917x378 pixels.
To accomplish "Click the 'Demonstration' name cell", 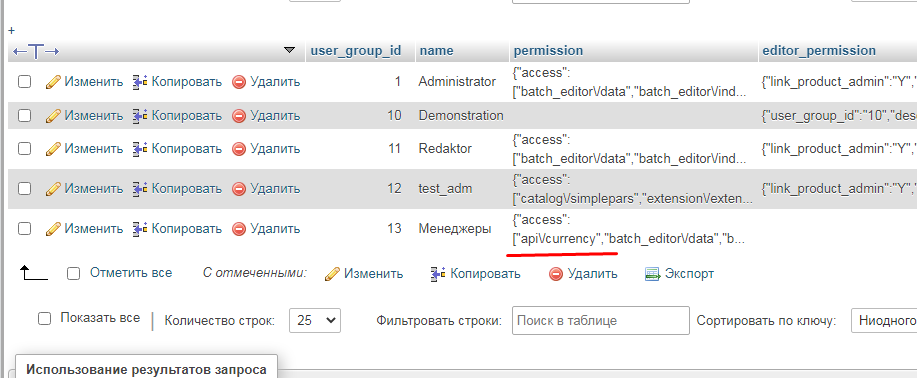I will coord(461,116).
